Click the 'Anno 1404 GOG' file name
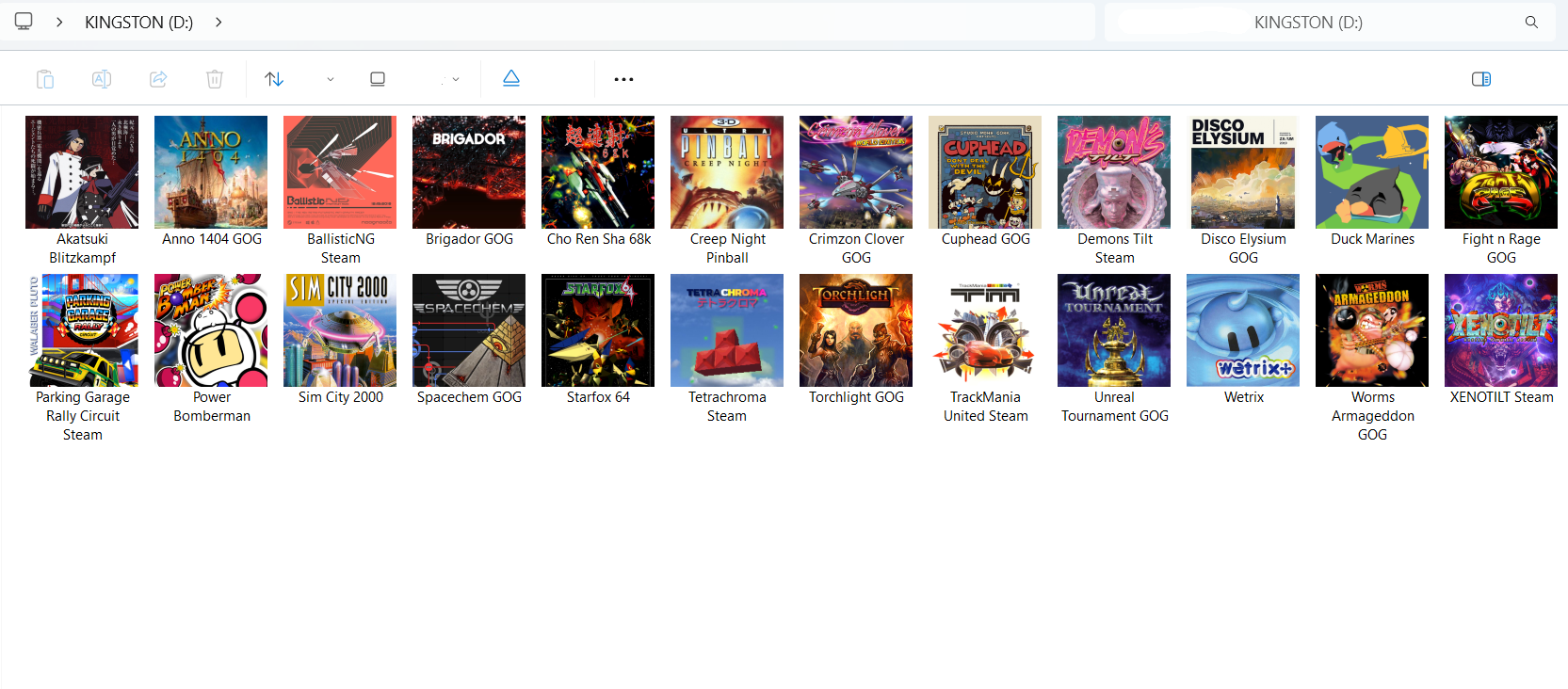 click(x=211, y=239)
